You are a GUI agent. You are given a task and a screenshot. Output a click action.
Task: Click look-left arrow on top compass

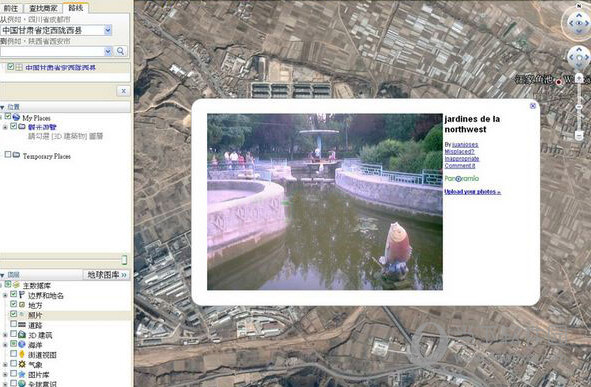571,23
